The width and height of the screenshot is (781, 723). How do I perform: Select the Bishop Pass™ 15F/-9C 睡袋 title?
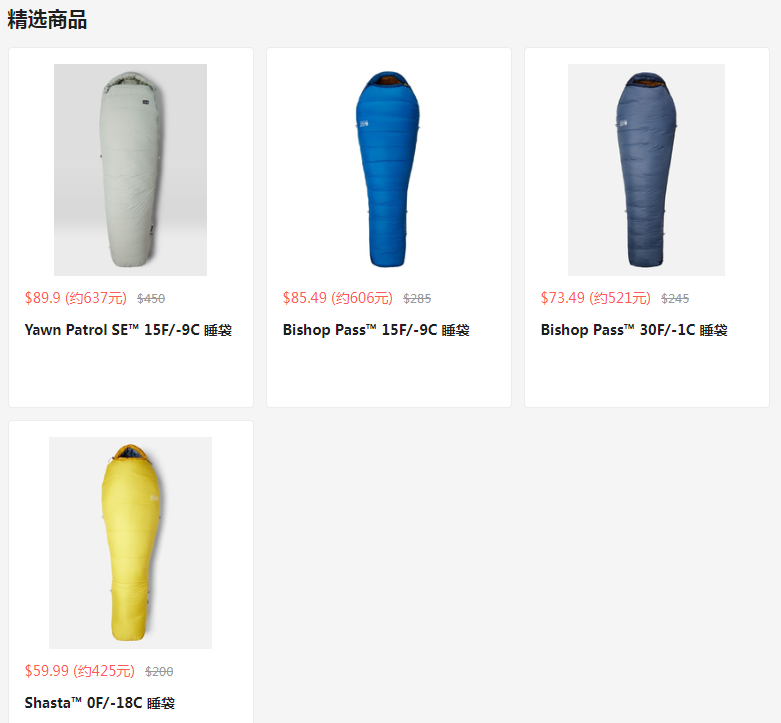coord(376,330)
